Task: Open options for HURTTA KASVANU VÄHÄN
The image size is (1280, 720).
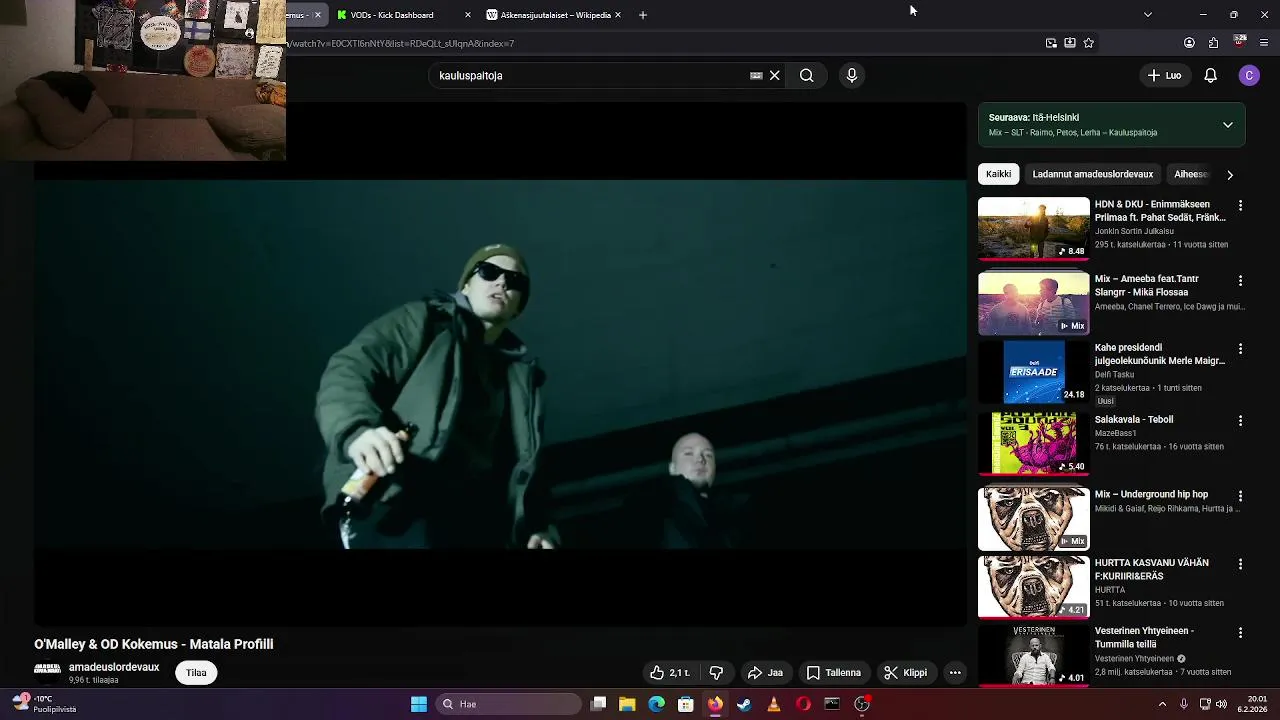Action: click(x=1240, y=564)
